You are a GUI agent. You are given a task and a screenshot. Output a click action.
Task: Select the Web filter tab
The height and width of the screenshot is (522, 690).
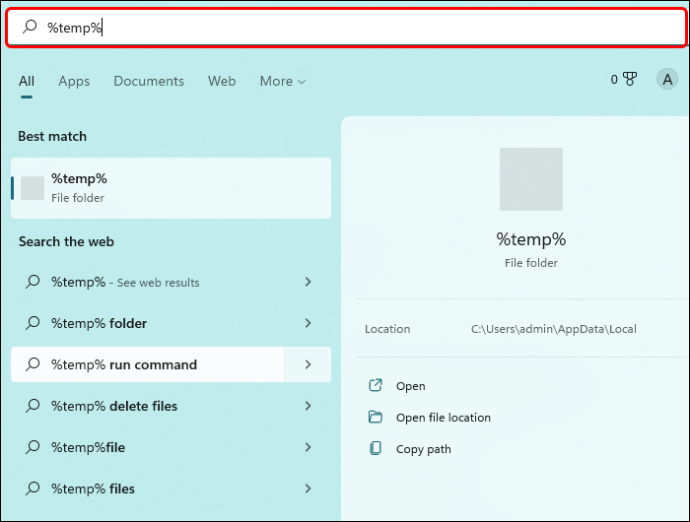(222, 81)
